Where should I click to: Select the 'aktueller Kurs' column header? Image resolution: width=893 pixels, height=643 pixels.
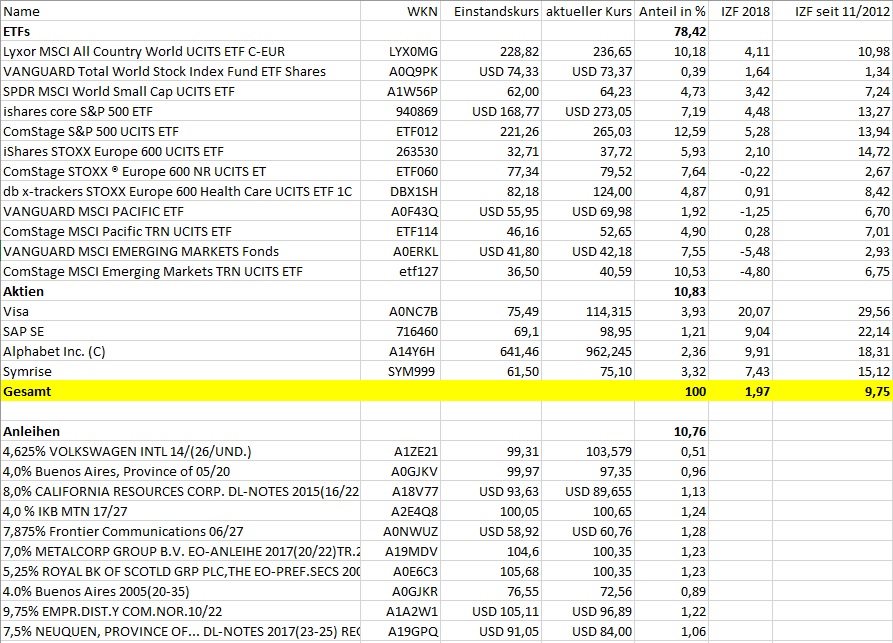point(588,11)
